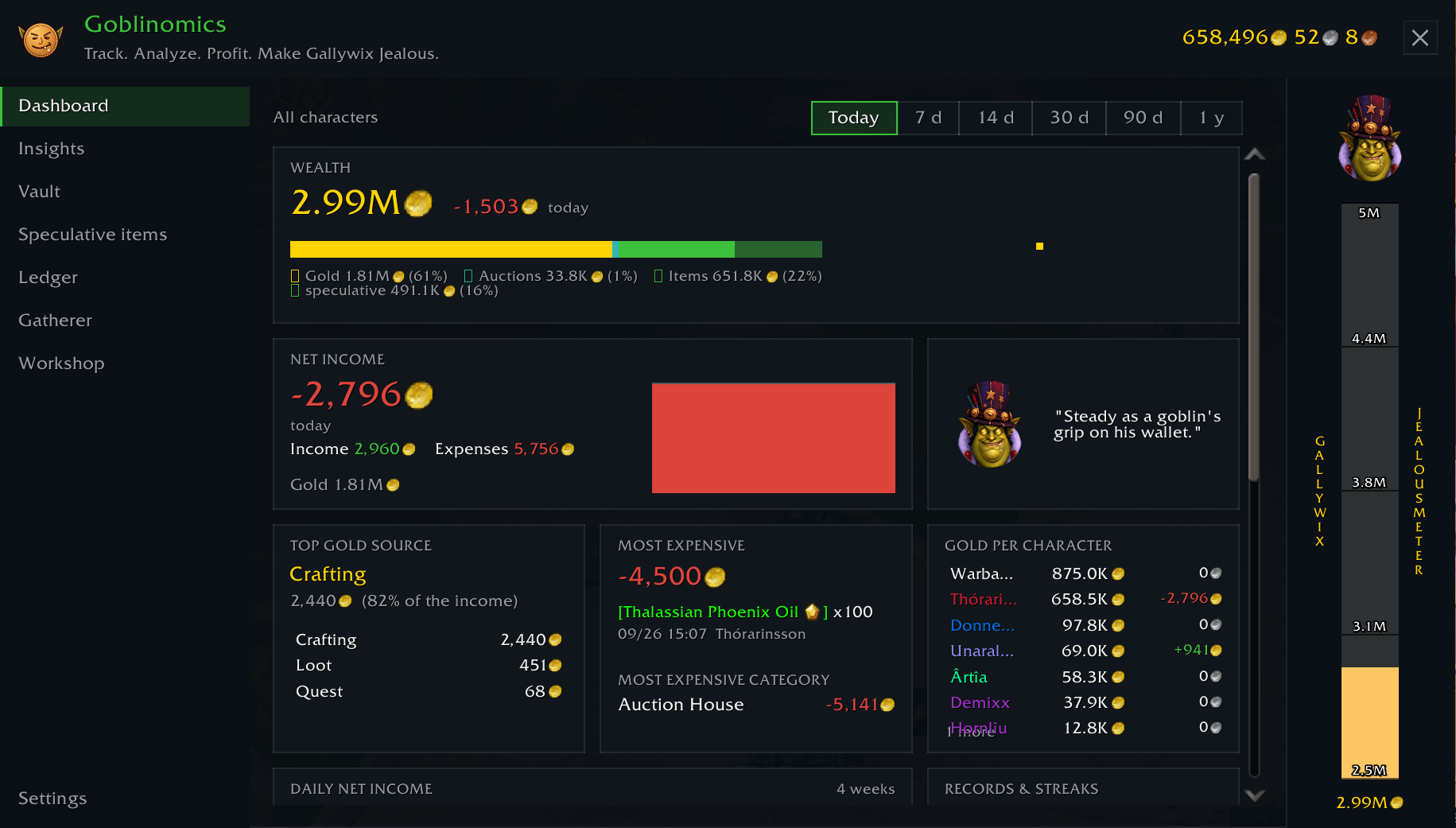Image resolution: width=1456 pixels, height=828 pixels.
Task: Click the Goblinomics goblin logo icon
Action: pos(41,39)
